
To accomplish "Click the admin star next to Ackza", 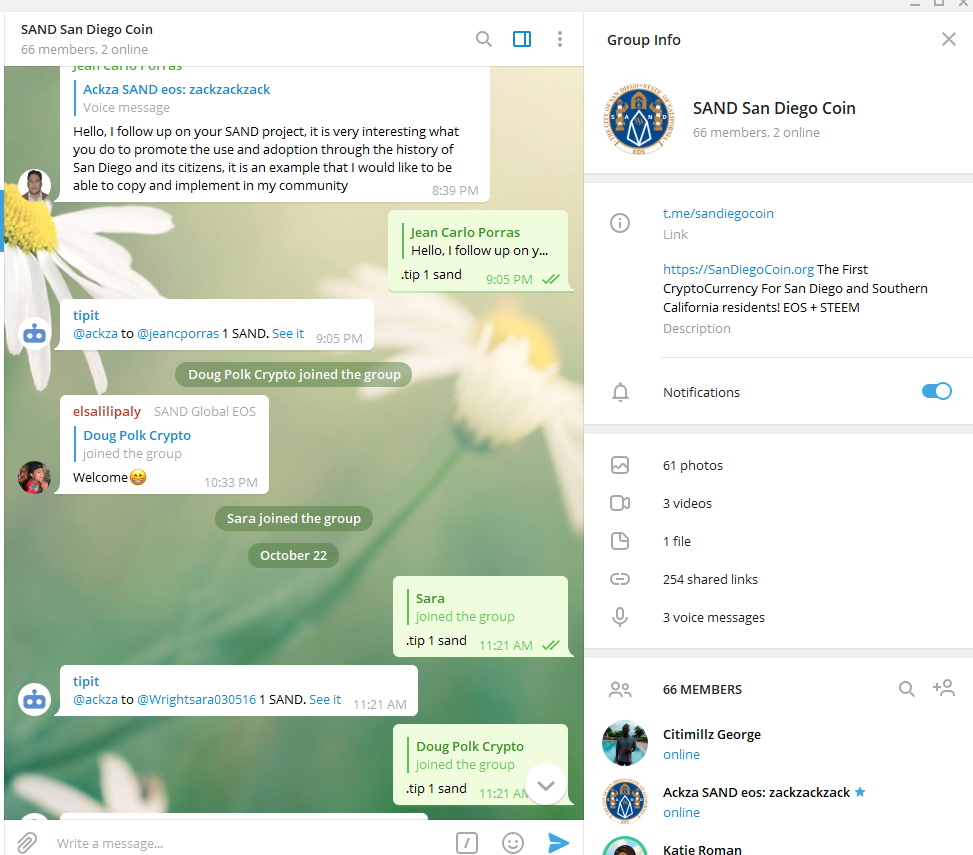I will coord(860,792).
